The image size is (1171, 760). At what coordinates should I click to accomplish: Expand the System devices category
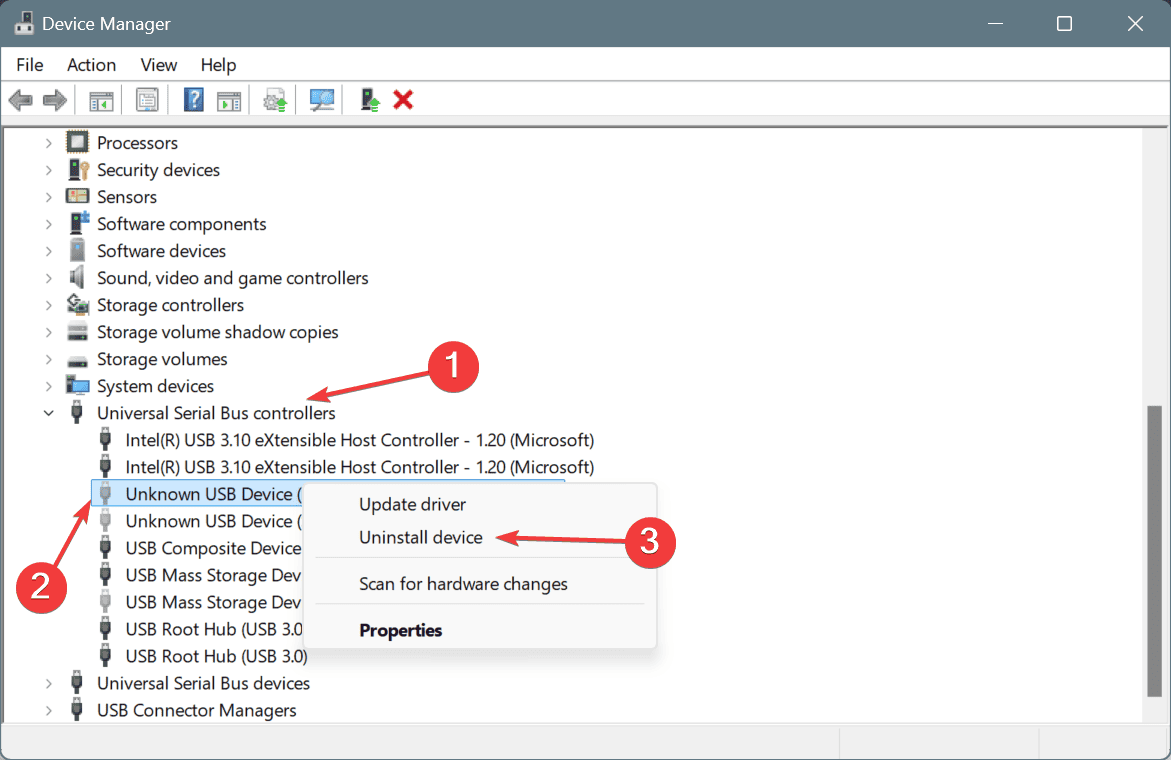pyautogui.click(x=49, y=386)
